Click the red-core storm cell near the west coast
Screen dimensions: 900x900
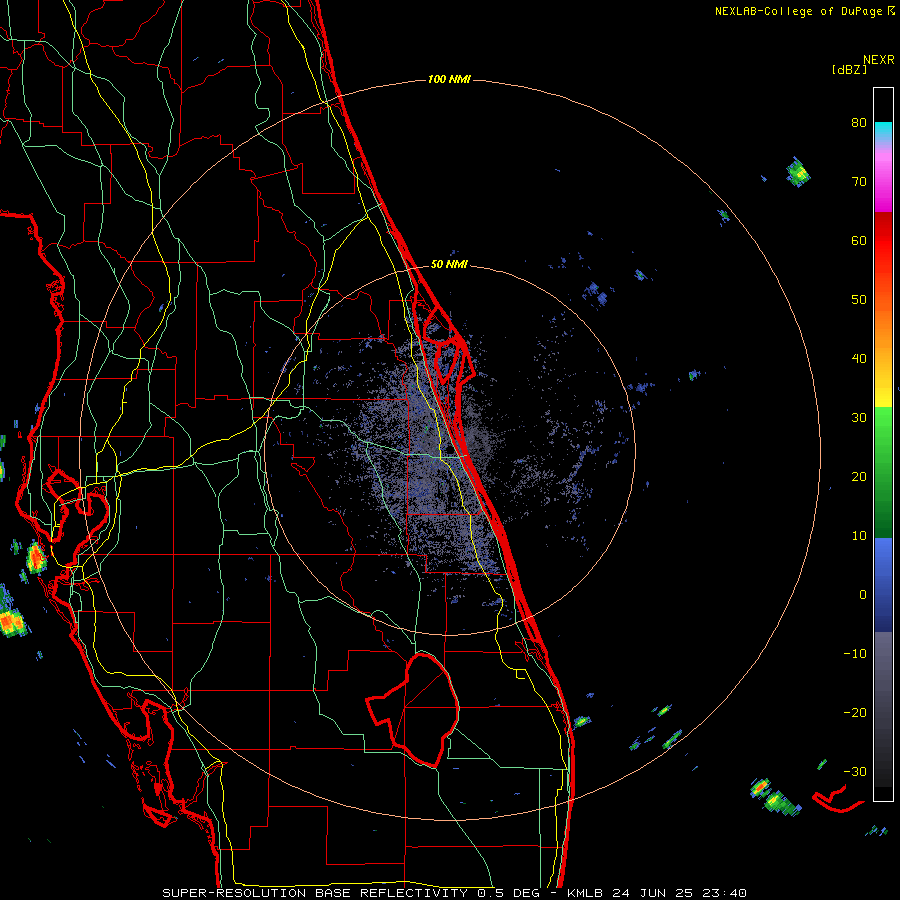[36, 557]
